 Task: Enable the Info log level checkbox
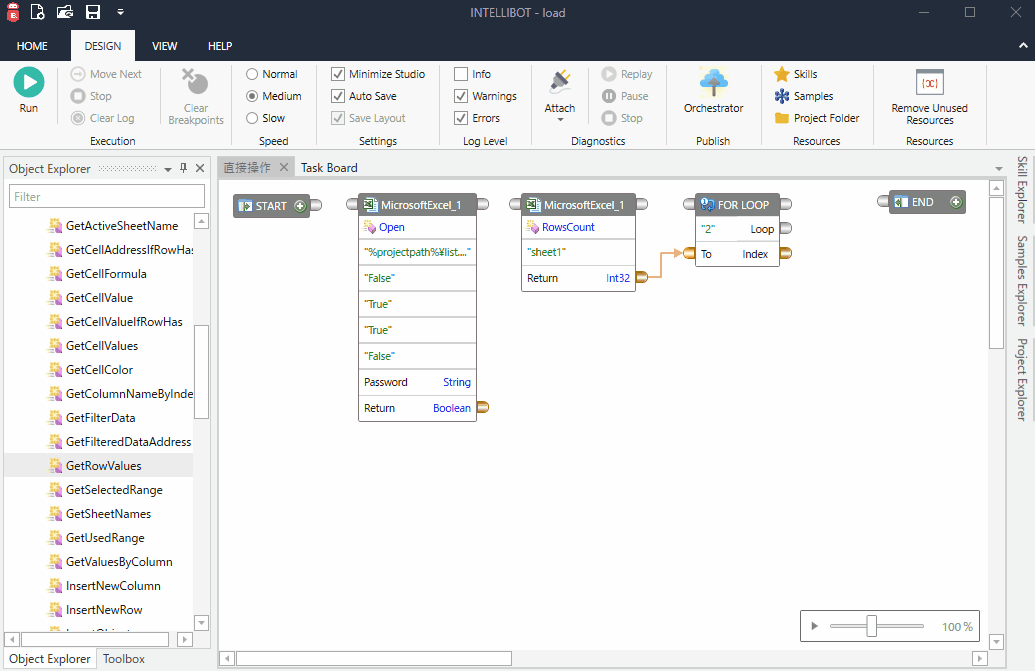[462, 73]
